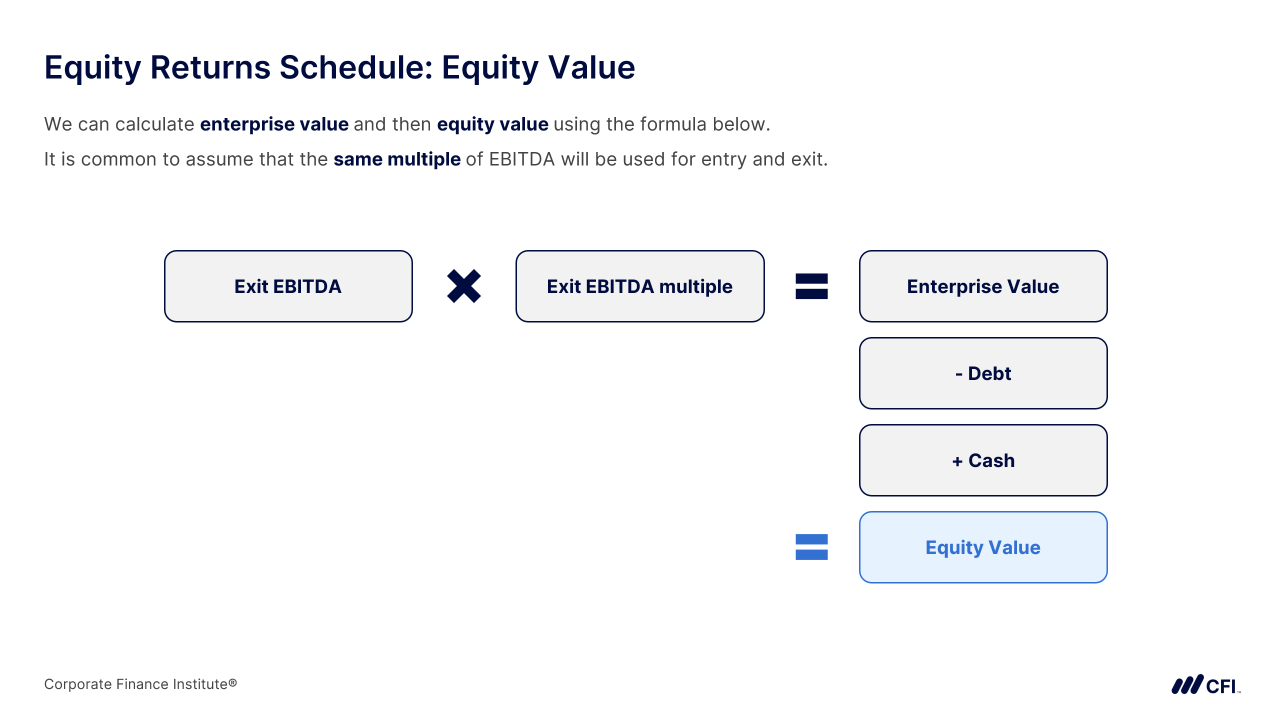Click bold 'equity value' in first sentence
The width and height of the screenshot is (1280, 720).
tap(492, 125)
